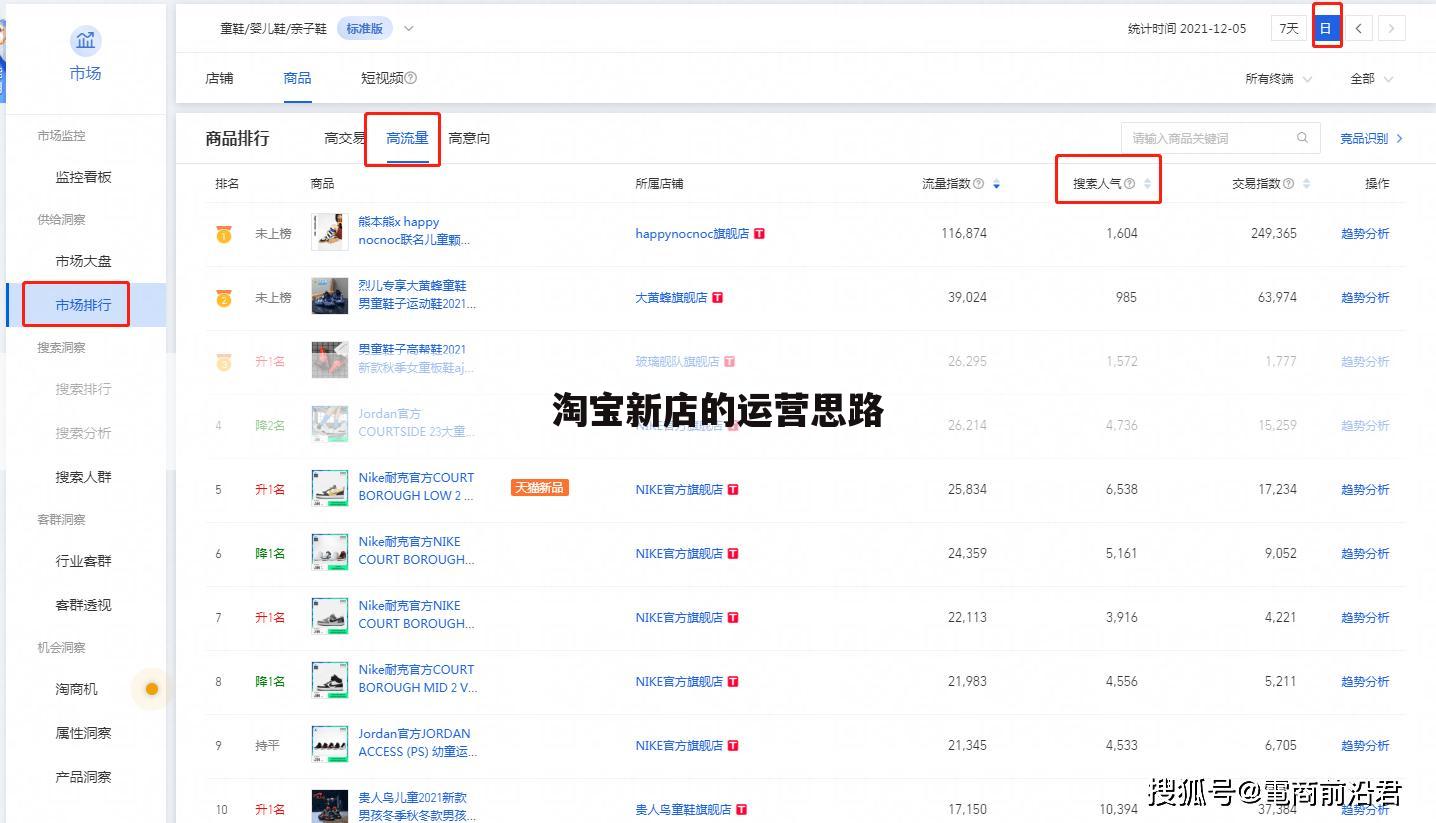Open 客群透视 in sidebar
Image resolution: width=1436 pixels, height=823 pixels.
coord(84,605)
